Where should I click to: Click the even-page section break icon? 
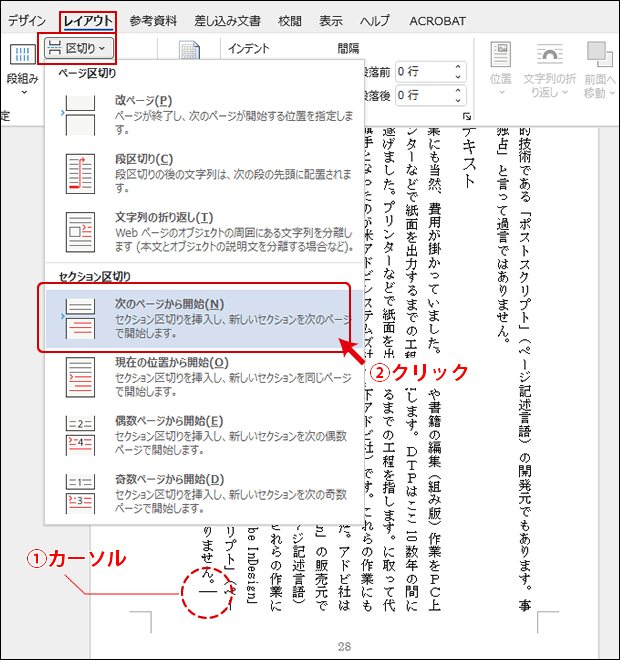pos(80,436)
